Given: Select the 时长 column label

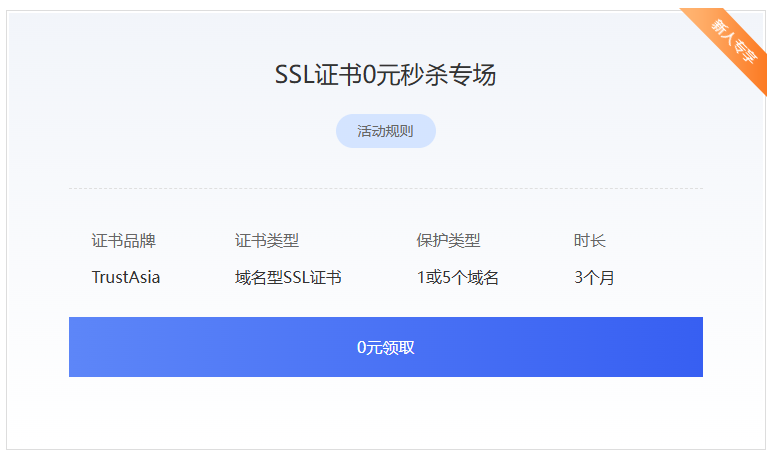Looking at the screenshot, I should tap(589, 240).
